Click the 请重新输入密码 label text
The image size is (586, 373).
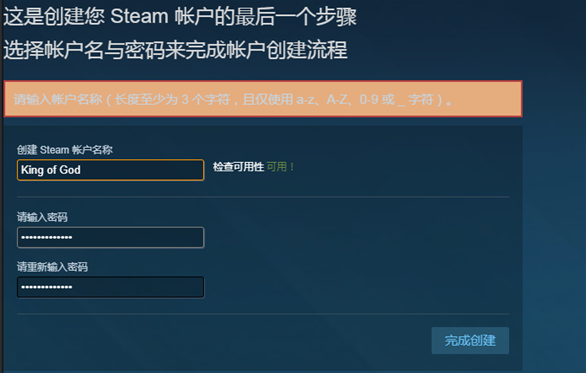pyautogui.click(x=52, y=267)
